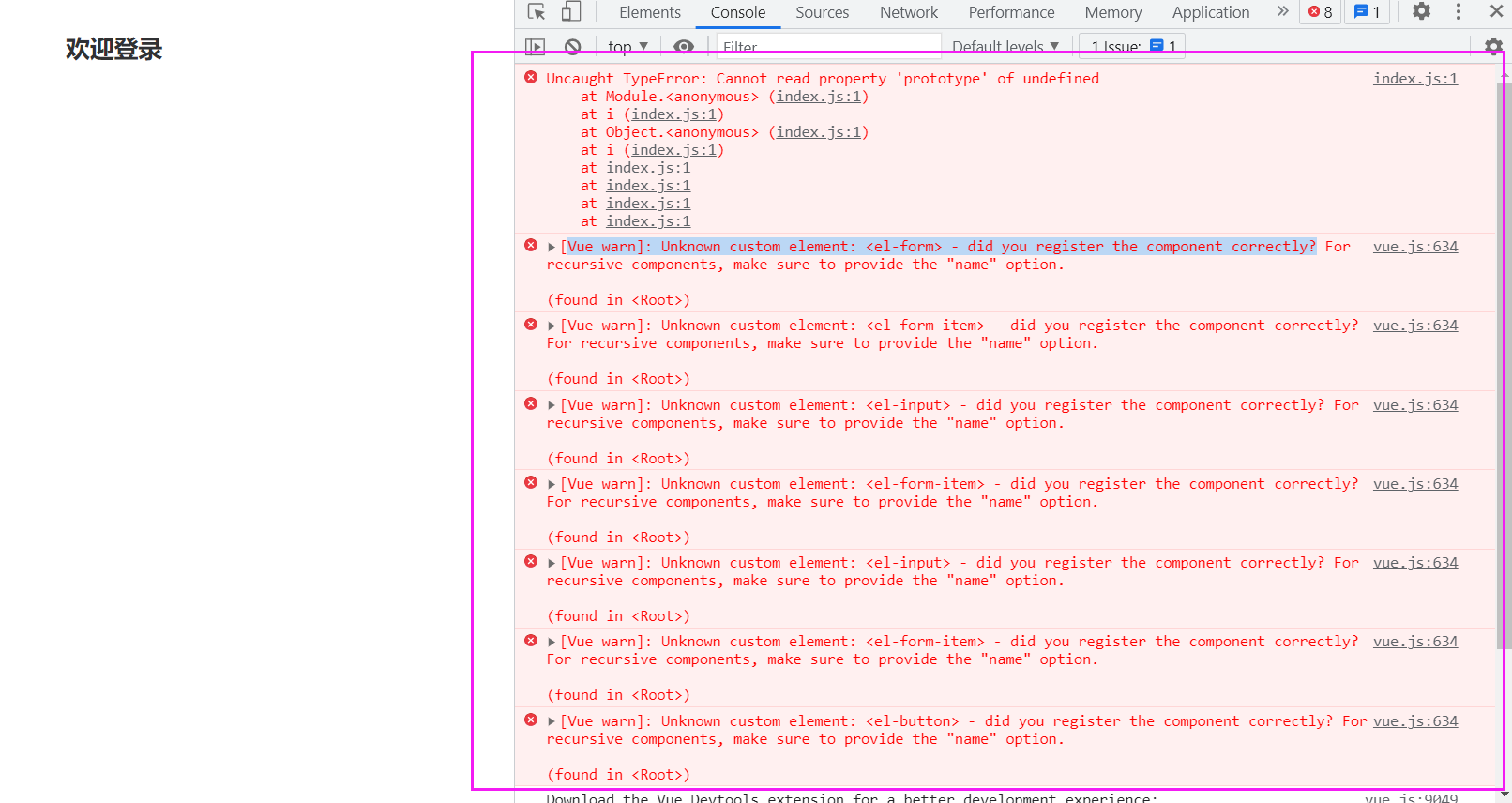Open console settings gear icon
The height and width of the screenshot is (803, 1512).
click(x=1494, y=46)
